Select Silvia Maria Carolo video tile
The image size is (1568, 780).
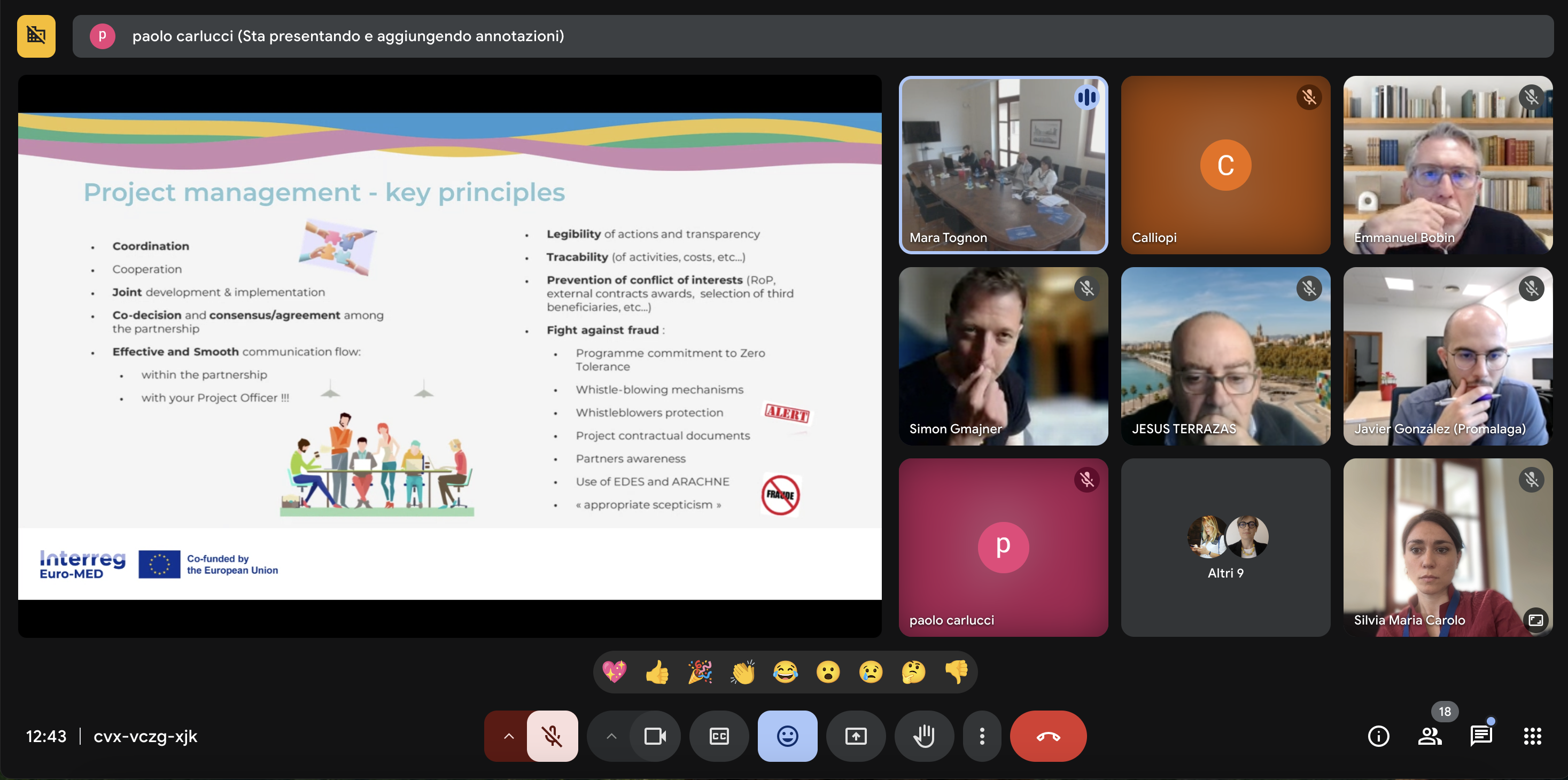coord(1447,548)
